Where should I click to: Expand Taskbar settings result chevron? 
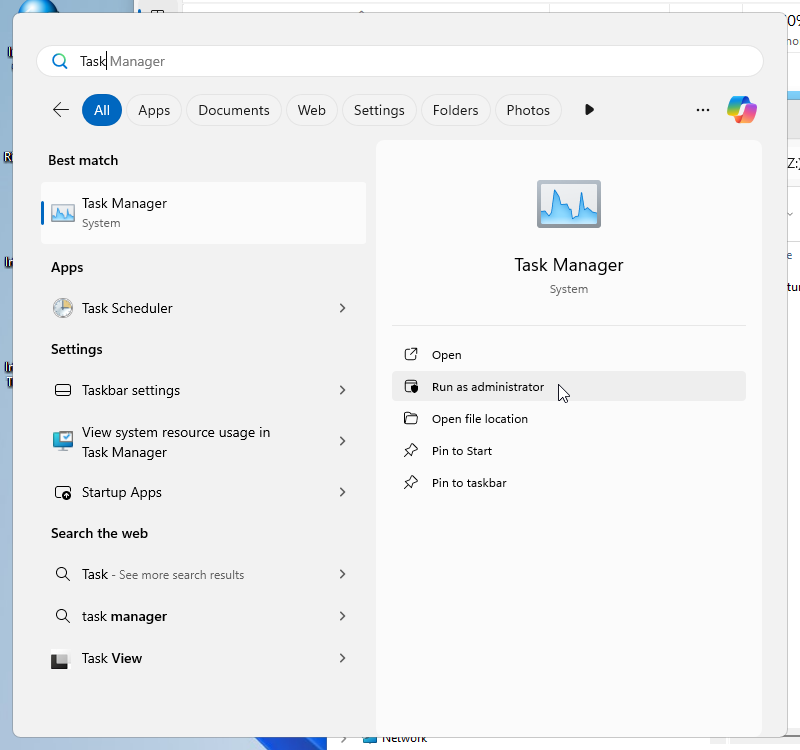[x=342, y=390]
